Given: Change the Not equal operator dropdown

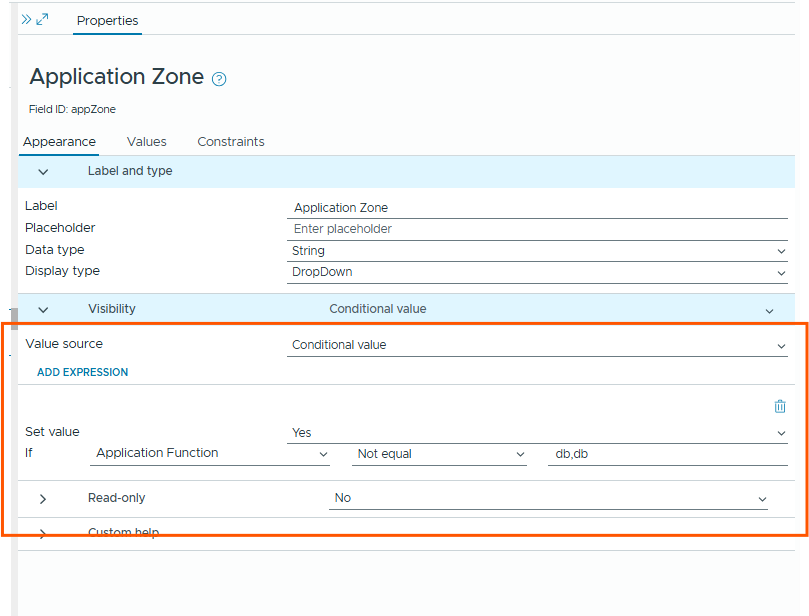Looking at the screenshot, I should point(440,454).
